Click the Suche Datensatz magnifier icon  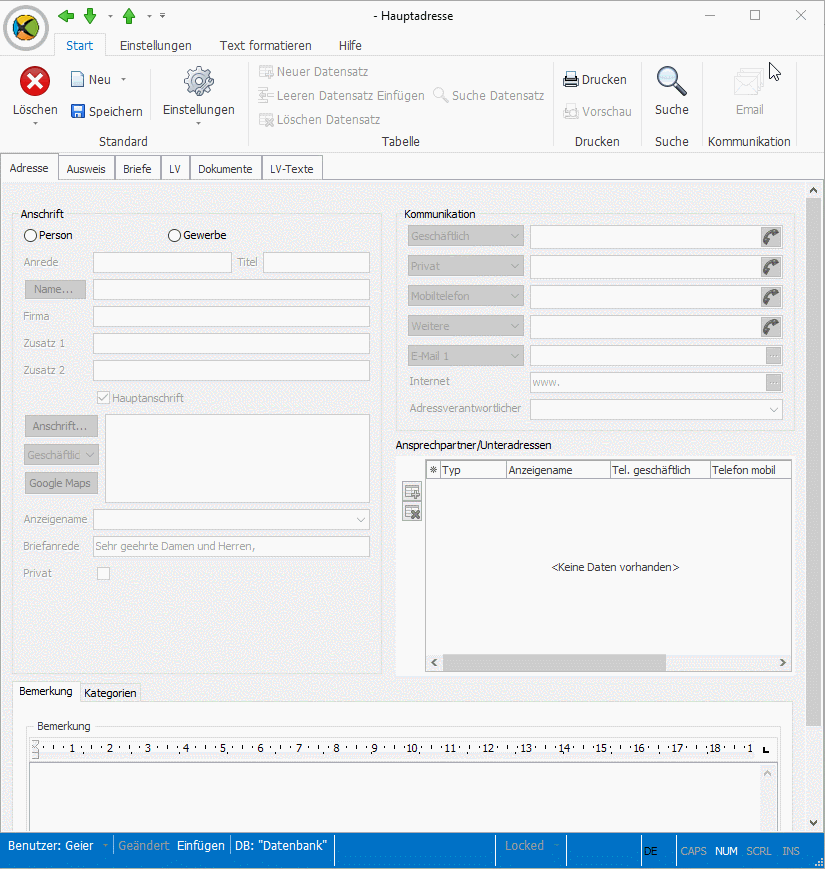pyautogui.click(x=440, y=95)
